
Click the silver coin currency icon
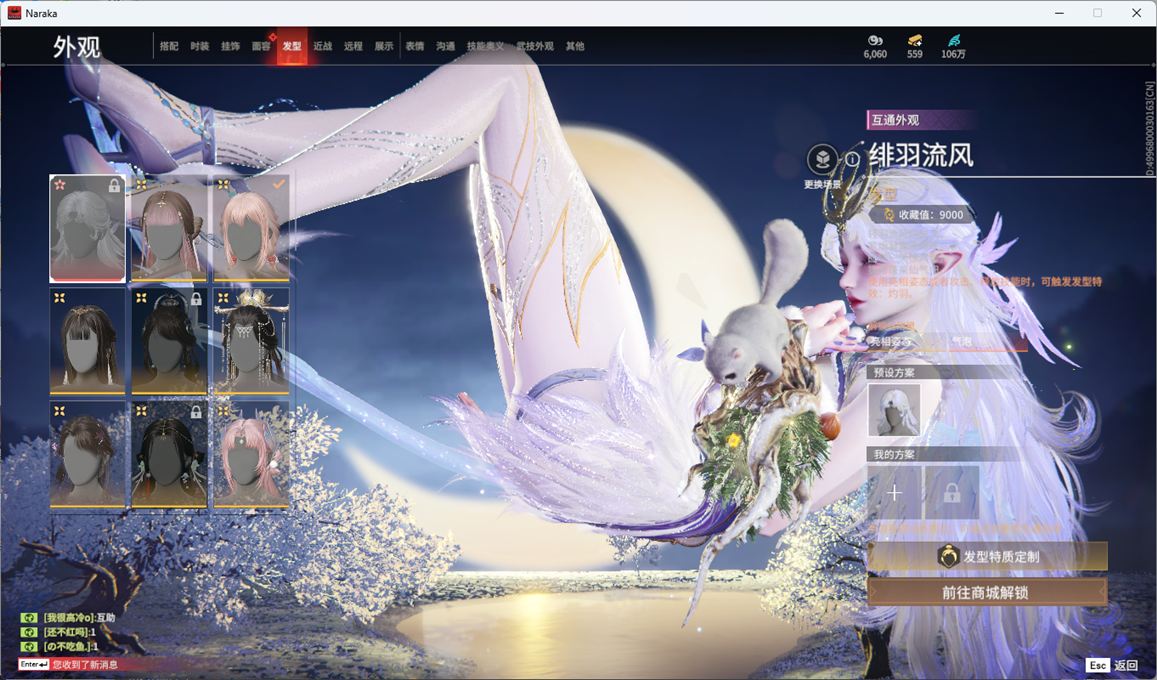[875, 40]
